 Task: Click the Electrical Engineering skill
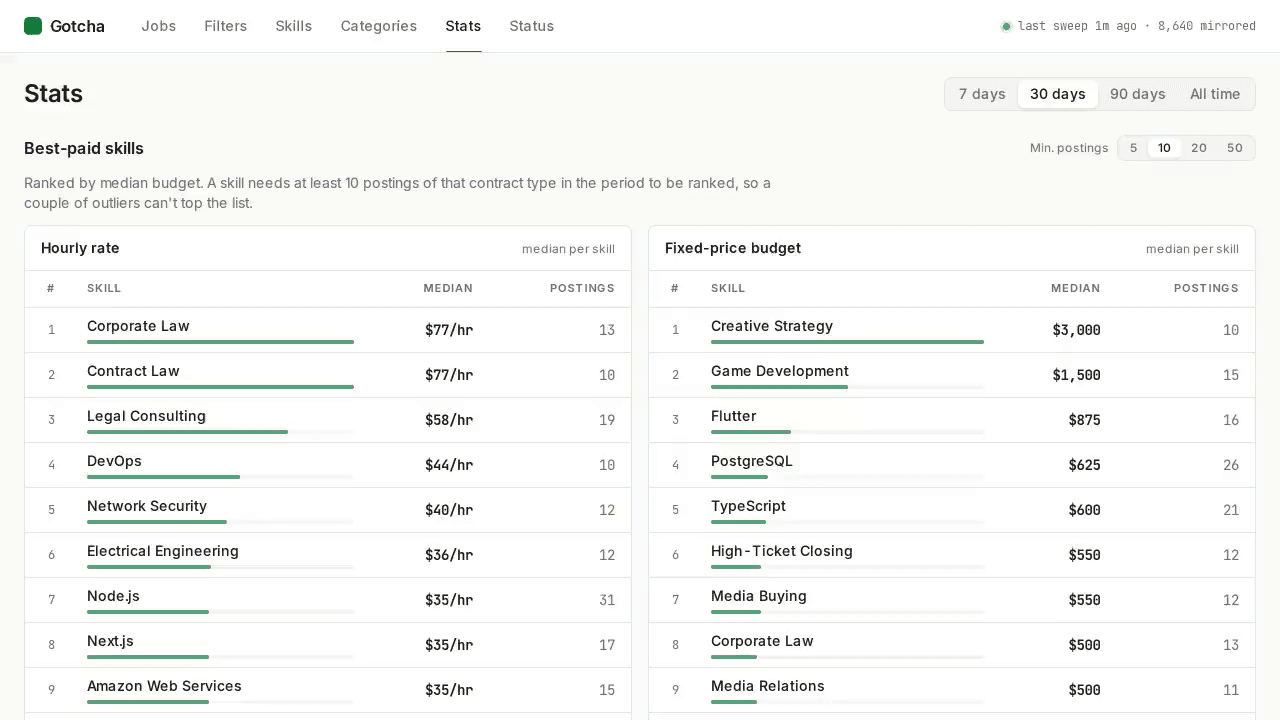point(163,551)
